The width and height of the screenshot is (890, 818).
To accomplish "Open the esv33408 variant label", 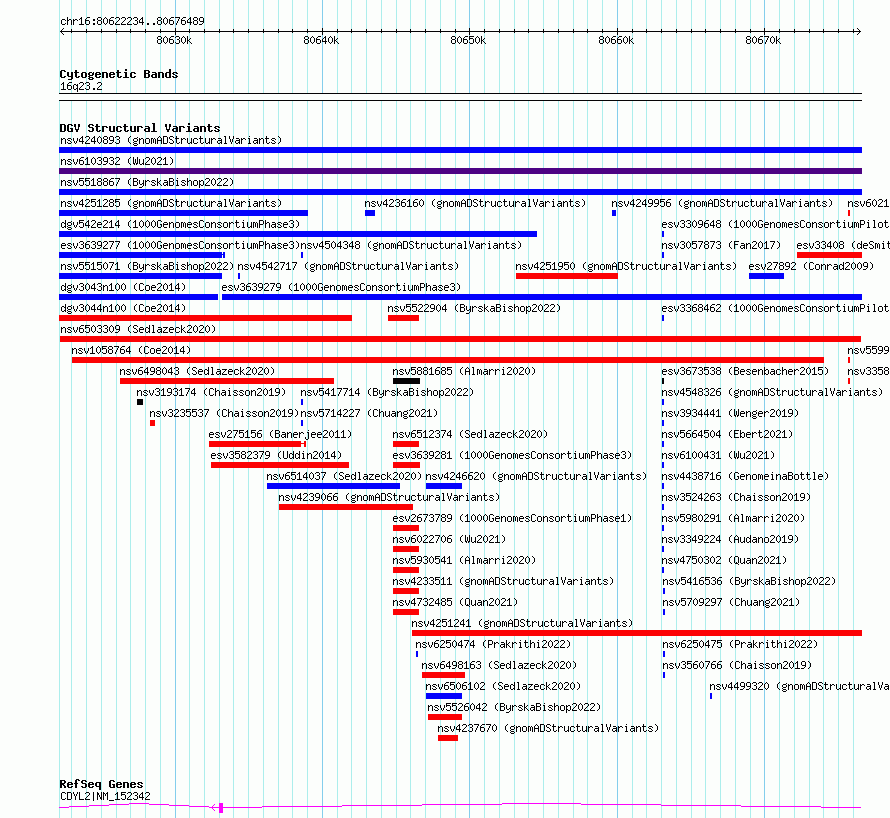I will (843, 245).
